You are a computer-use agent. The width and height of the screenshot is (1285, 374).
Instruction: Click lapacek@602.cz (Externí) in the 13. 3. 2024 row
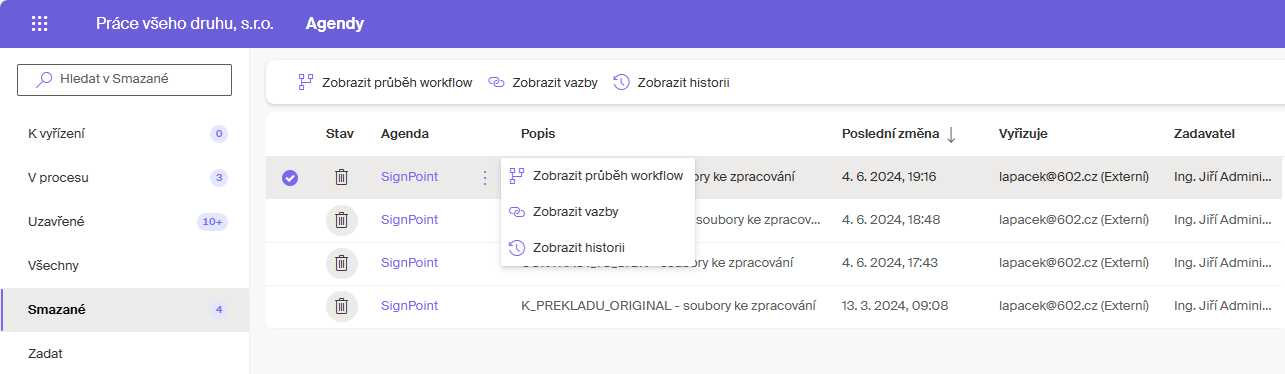tap(1074, 306)
